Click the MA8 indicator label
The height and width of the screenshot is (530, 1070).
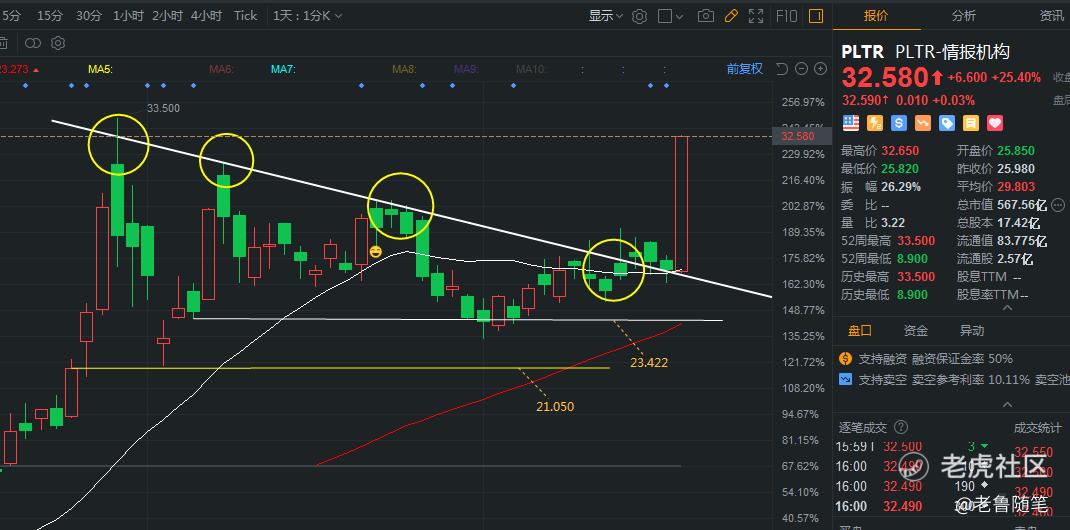tap(405, 68)
